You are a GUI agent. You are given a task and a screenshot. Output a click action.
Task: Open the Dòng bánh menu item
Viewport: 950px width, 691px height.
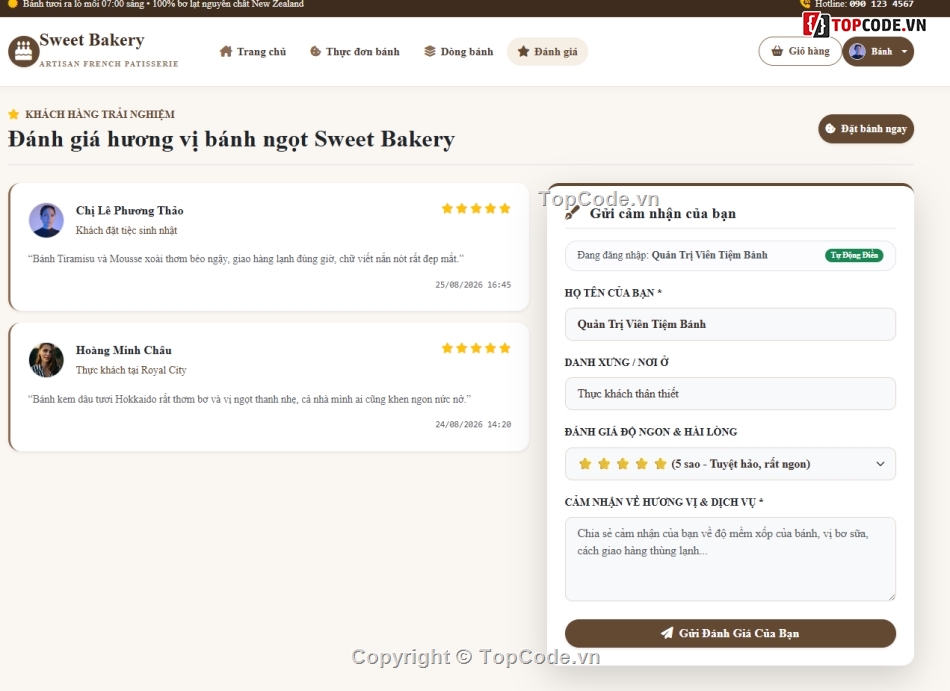[459, 51]
